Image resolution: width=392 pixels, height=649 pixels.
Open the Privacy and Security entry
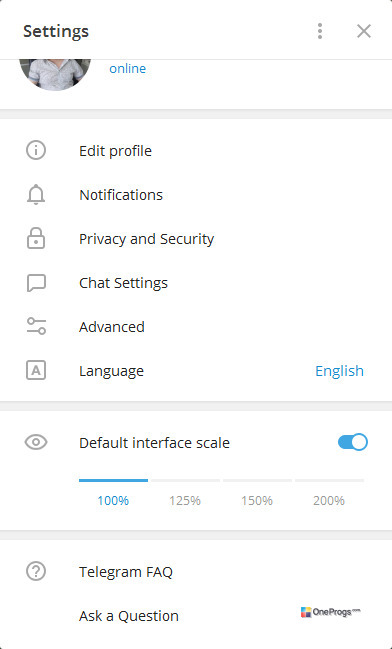coord(196,239)
